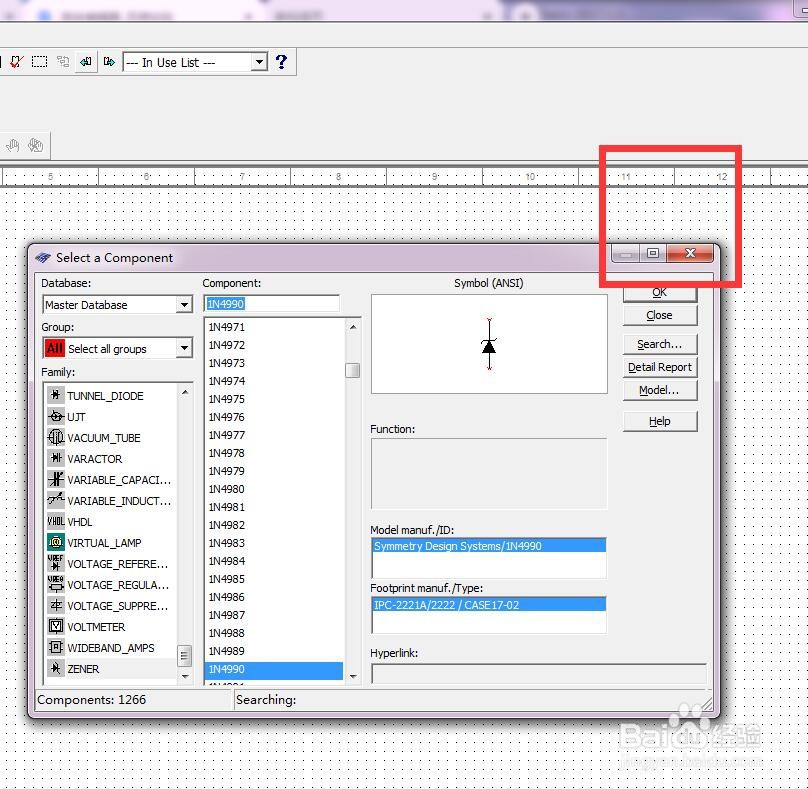The width and height of the screenshot is (808, 789).
Task: Select the VHDL family icon
Action: coord(56,522)
